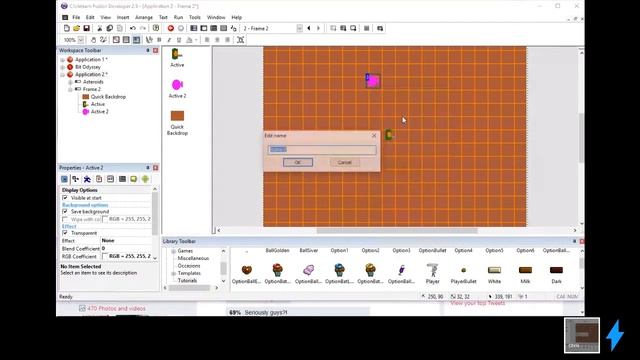This screenshot has height=360, width=640.
Task: Open the File menu
Action: click(76, 18)
